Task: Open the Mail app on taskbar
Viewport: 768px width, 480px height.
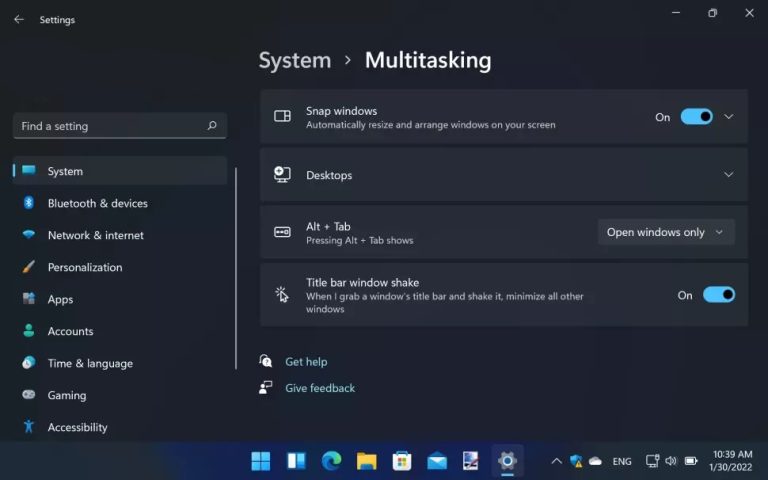Action: (437, 461)
